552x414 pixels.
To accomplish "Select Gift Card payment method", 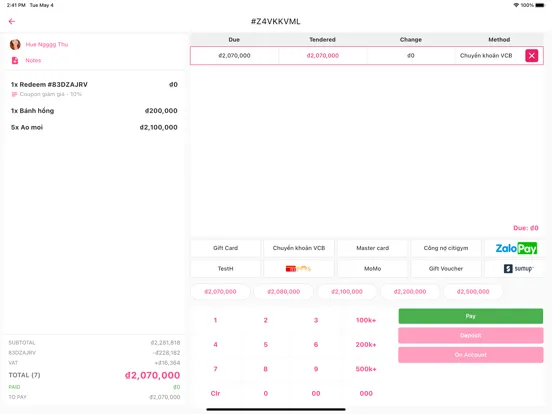I will click(225, 248).
